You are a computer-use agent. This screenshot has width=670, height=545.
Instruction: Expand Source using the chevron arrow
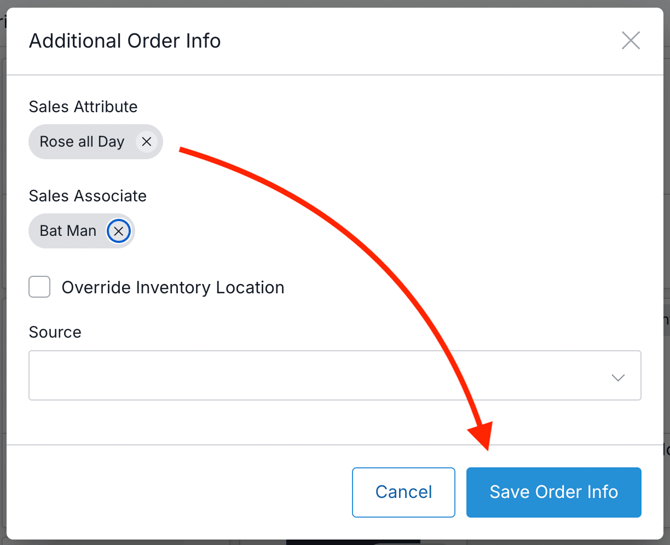pyautogui.click(x=618, y=377)
